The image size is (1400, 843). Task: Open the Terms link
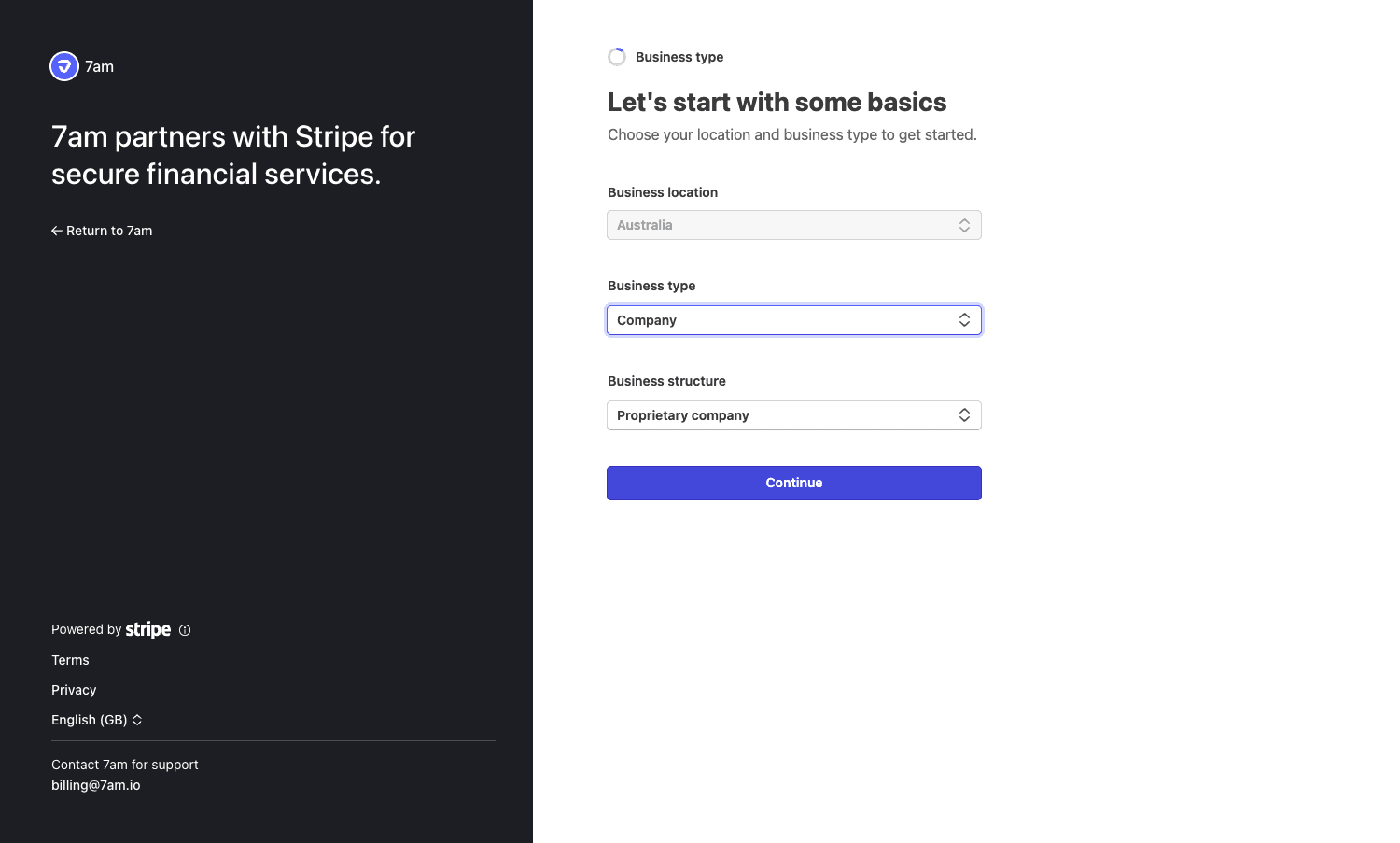tap(70, 660)
